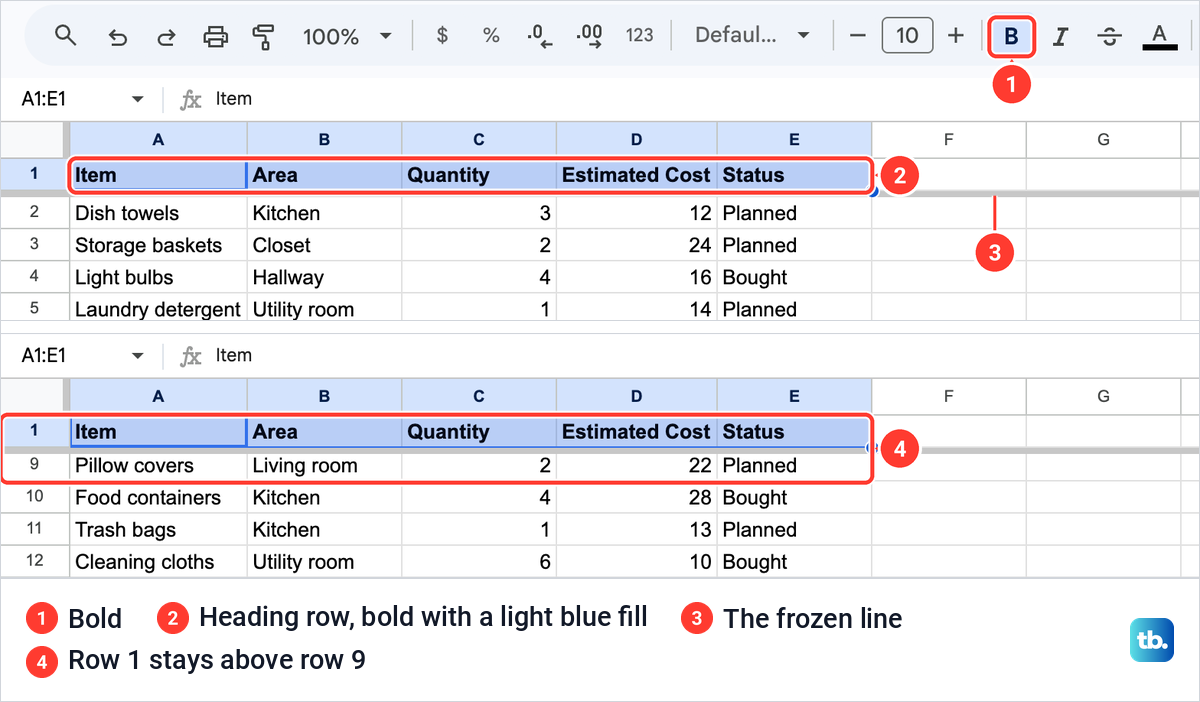This screenshot has width=1200, height=702.
Task: Select column C header in the upper sheet
Action: pyautogui.click(x=479, y=140)
